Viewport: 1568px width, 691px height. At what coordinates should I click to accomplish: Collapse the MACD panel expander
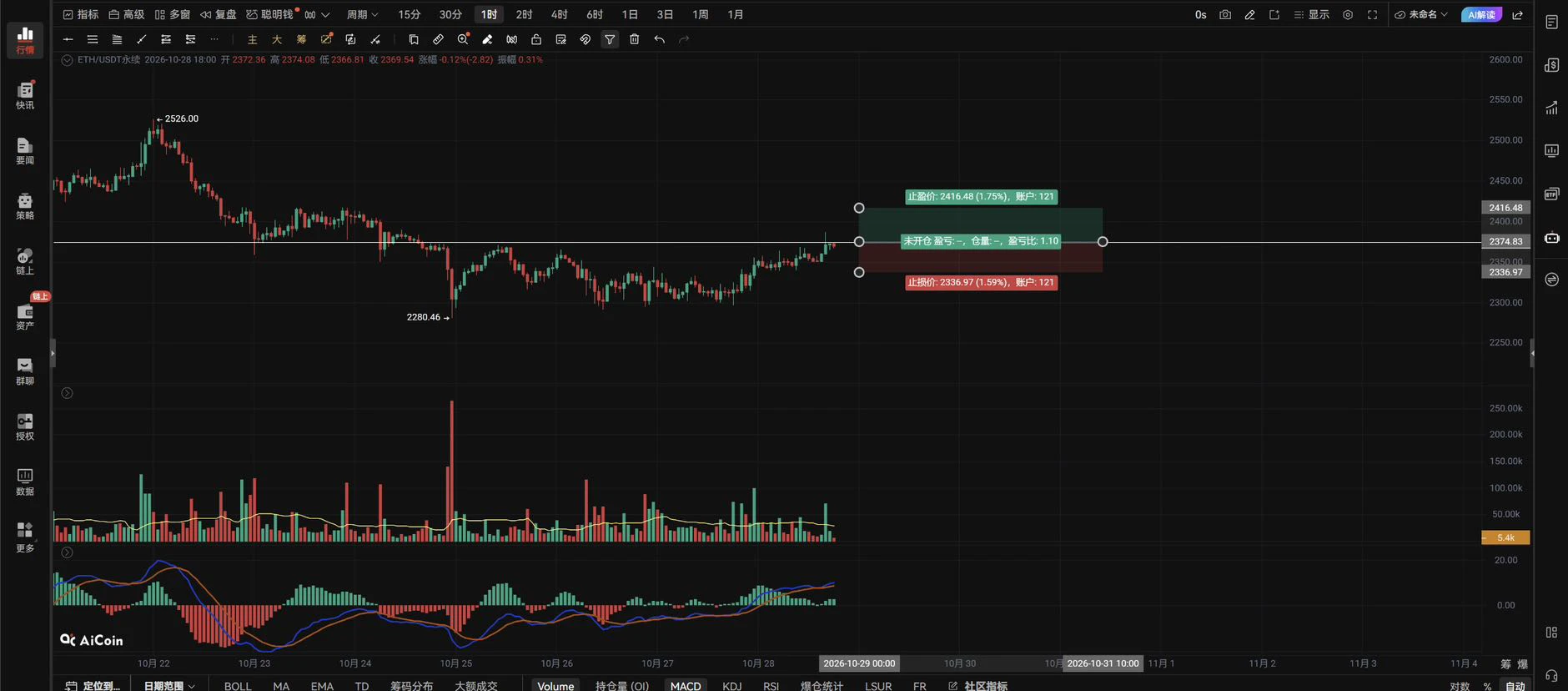pos(68,552)
